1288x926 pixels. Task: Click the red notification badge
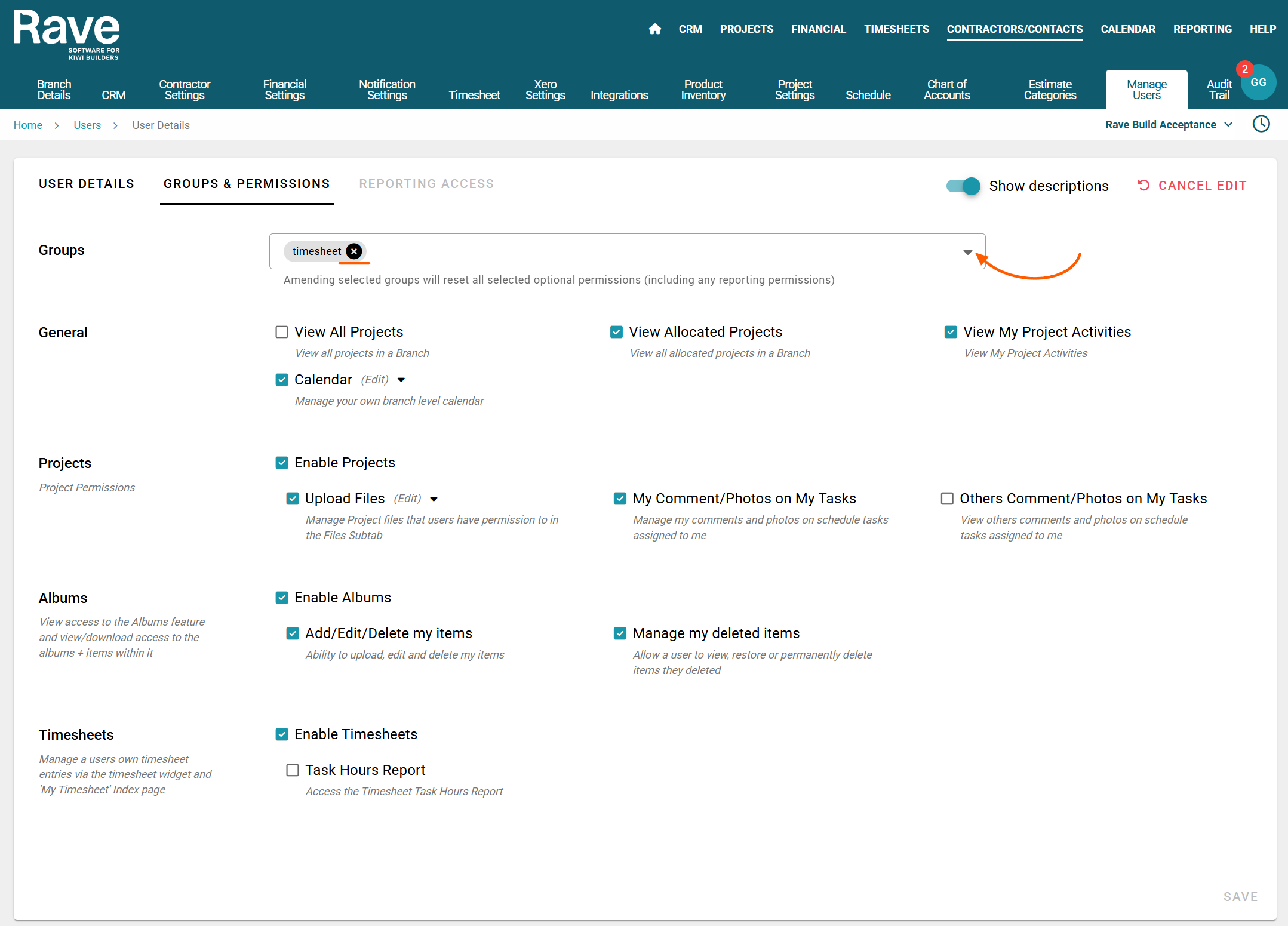[1244, 69]
